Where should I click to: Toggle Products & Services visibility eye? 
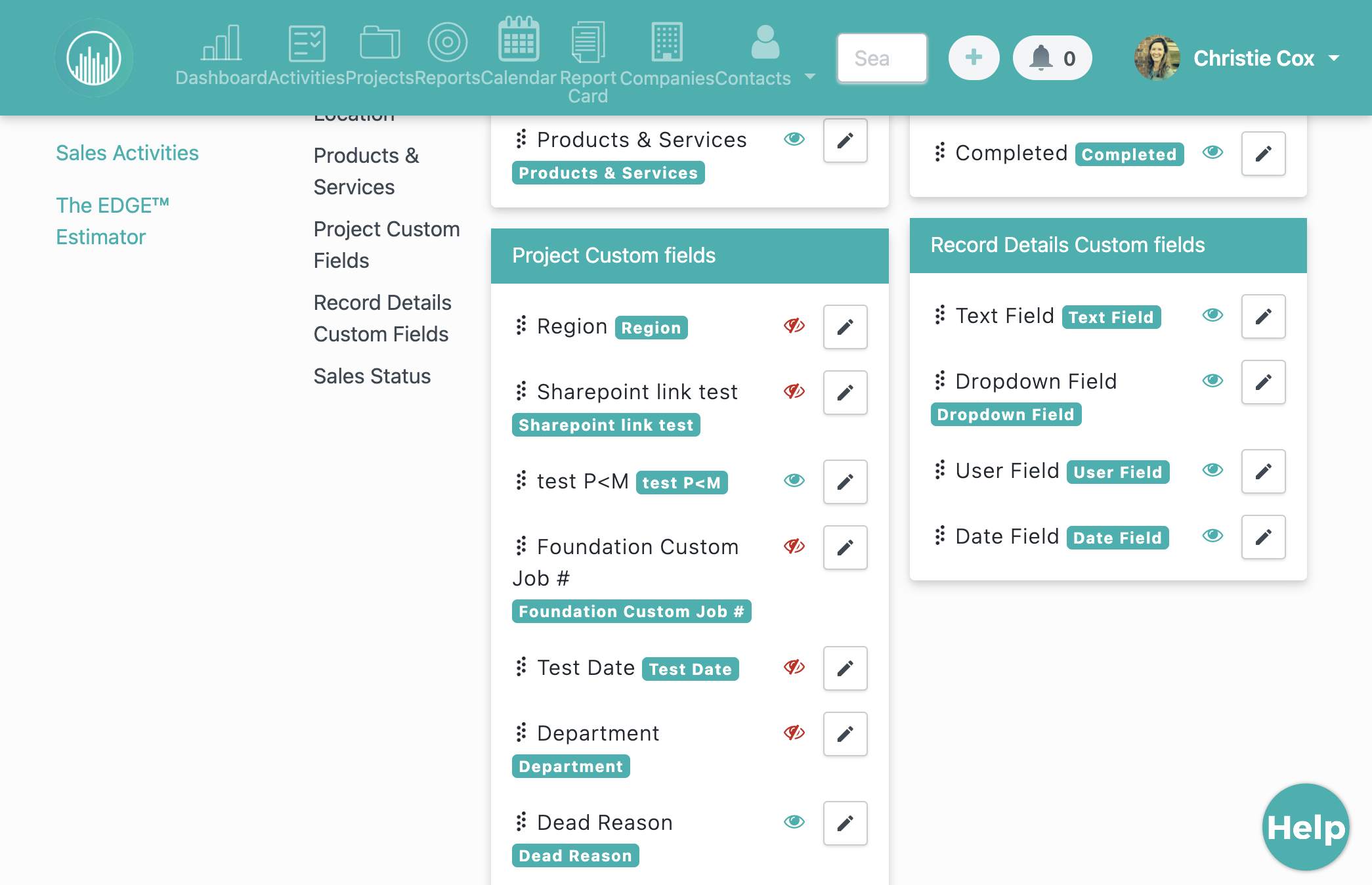point(794,139)
